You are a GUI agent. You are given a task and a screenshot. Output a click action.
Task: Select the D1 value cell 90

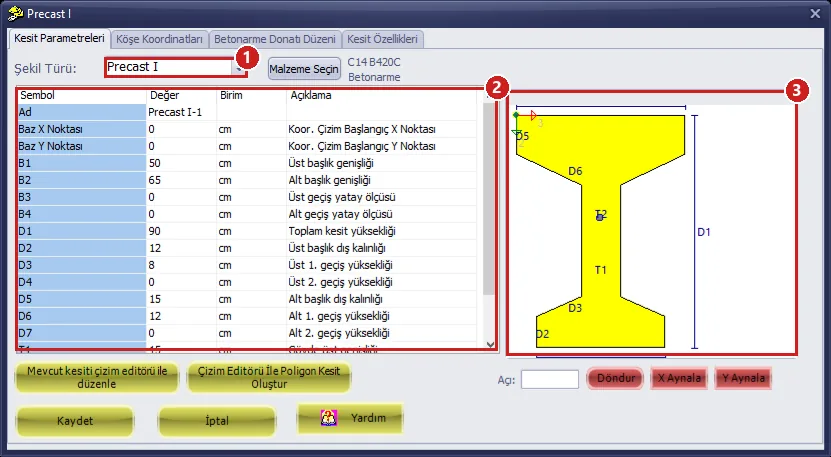(x=181, y=231)
